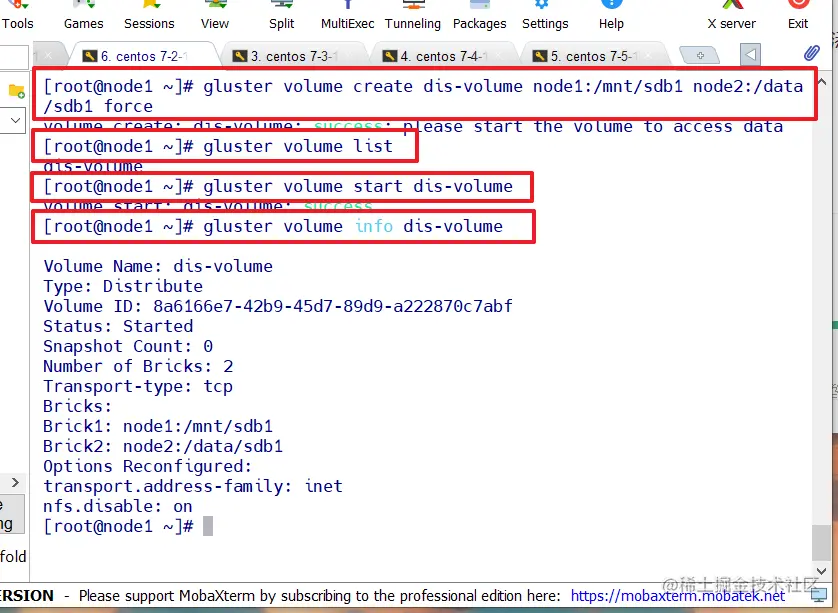Click the terminal vertical scrollbar thumb

tap(821, 542)
